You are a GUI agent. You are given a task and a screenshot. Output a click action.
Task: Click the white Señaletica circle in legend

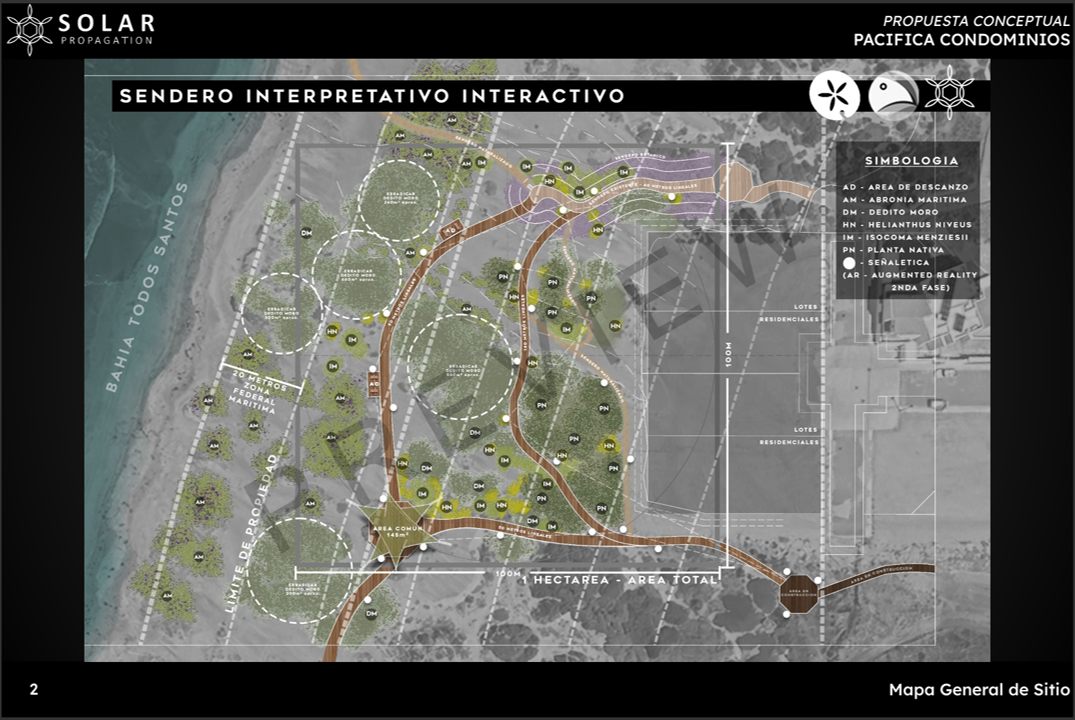(x=849, y=262)
